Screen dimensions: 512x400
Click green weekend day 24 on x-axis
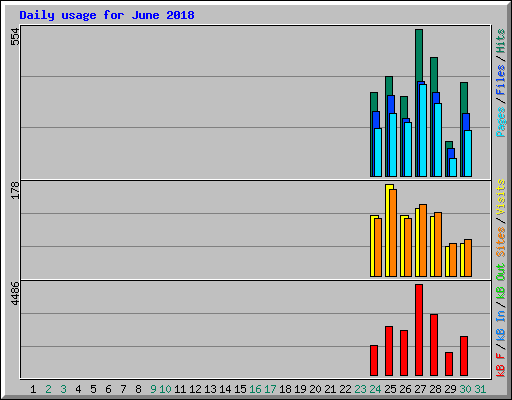pos(375,389)
